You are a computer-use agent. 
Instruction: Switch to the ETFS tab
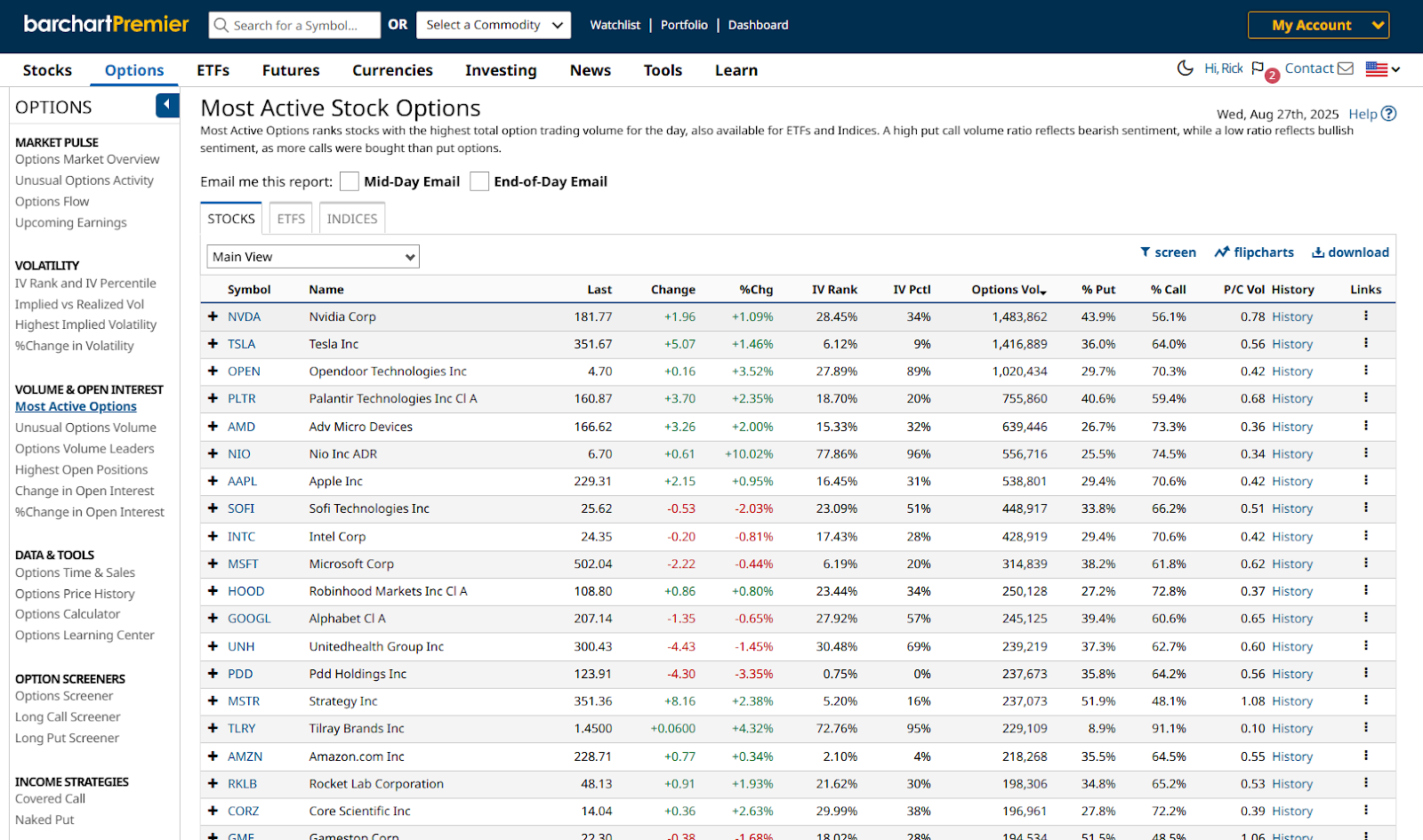[291, 219]
